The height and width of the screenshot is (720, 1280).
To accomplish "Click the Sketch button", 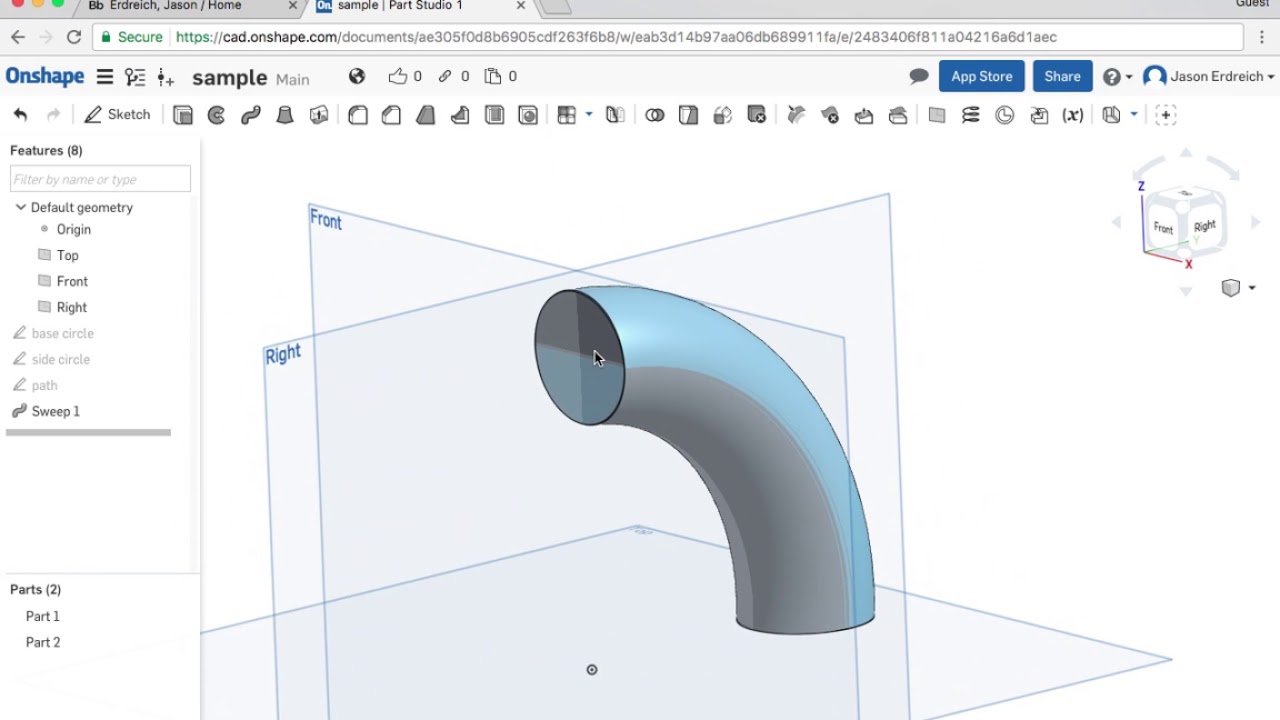I will 118,115.
